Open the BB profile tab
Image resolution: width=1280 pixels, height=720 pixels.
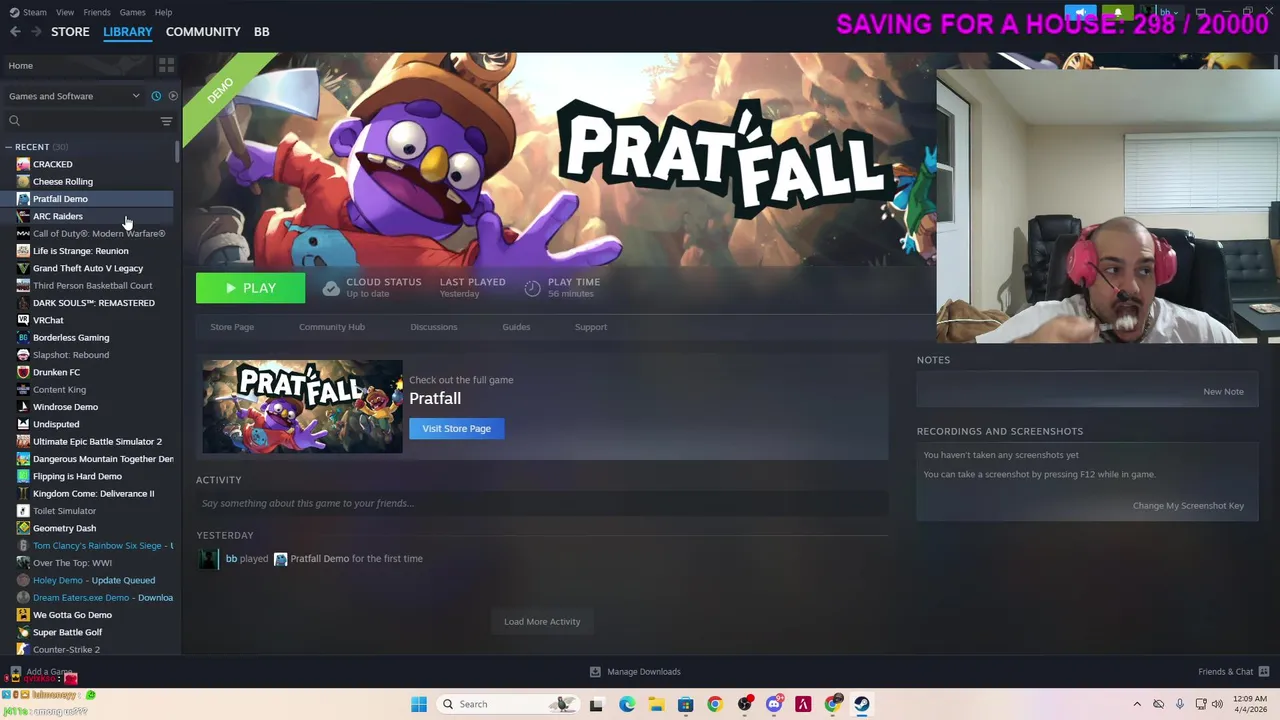tap(261, 32)
